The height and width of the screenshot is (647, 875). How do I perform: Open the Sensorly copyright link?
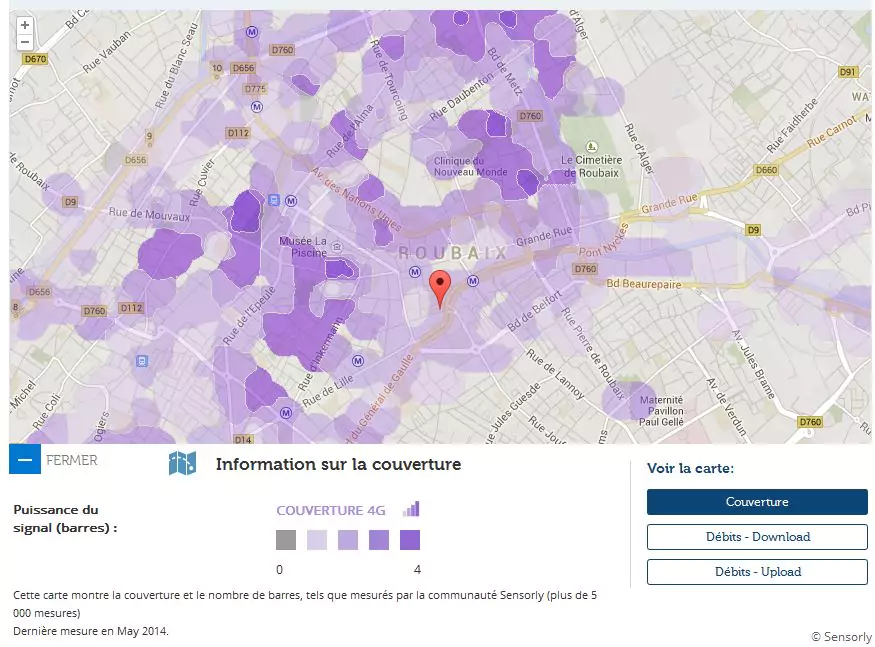coord(841,636)
